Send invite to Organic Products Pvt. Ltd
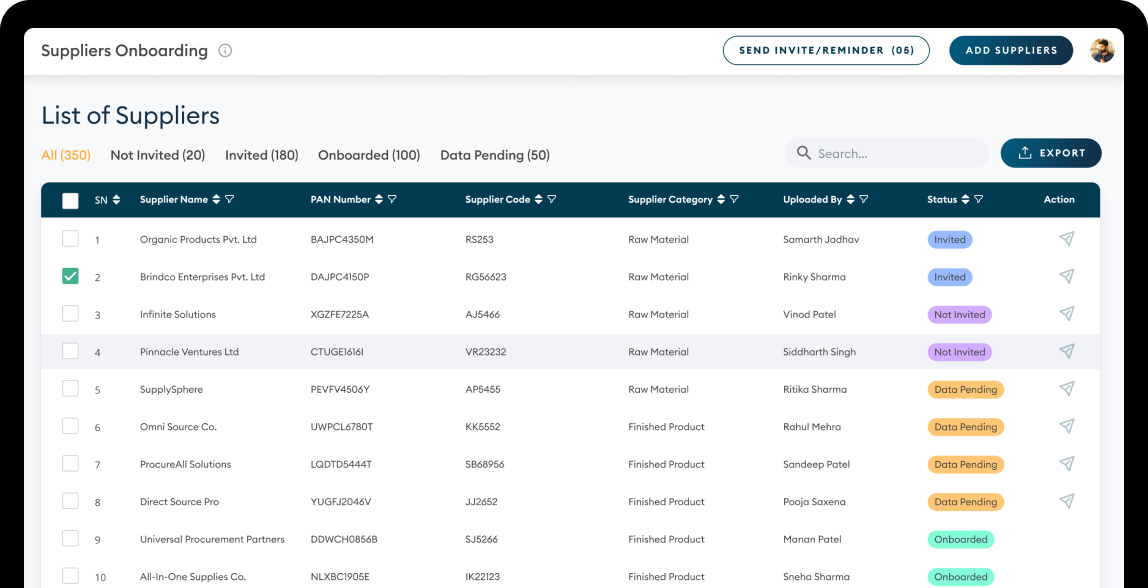The width and height of the screenshot is (1148, 588). (x=1066, y=239)
